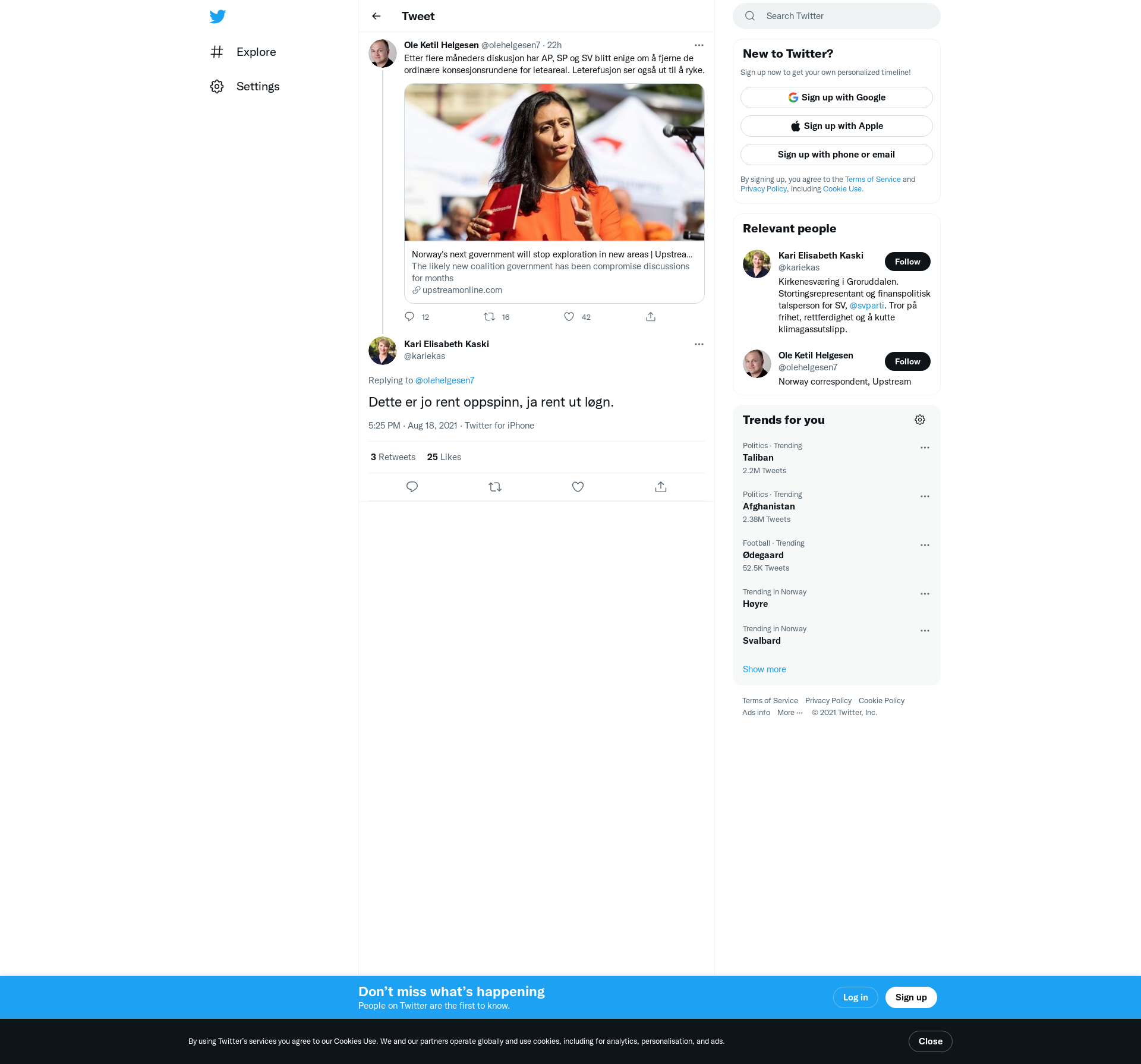1141x1064 pixels.
Task: Share icon on Ole Ketil Helgesen's tweet
Action: (651, 317)
